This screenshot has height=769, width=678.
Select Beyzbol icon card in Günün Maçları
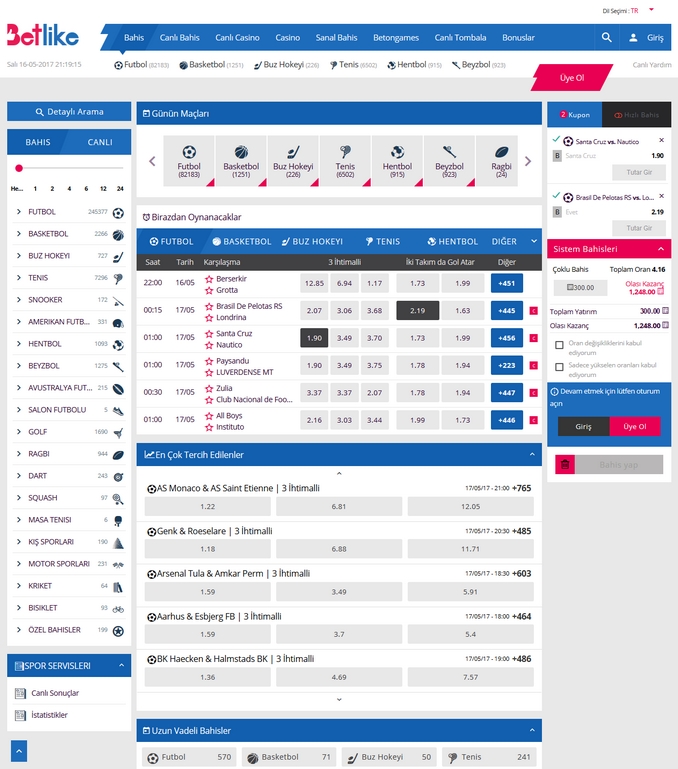(x=449, y=161)
